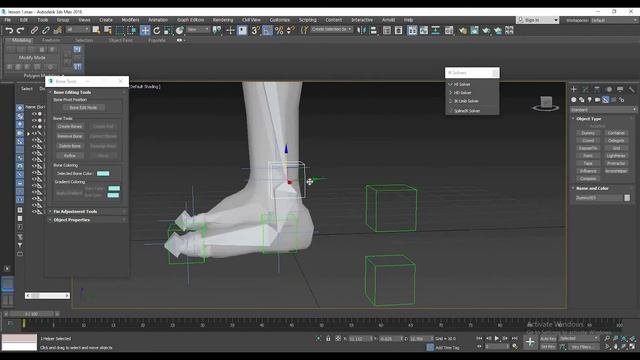Click Refine button in Bone Tools
640x360 pixels.
click(70, 156)
